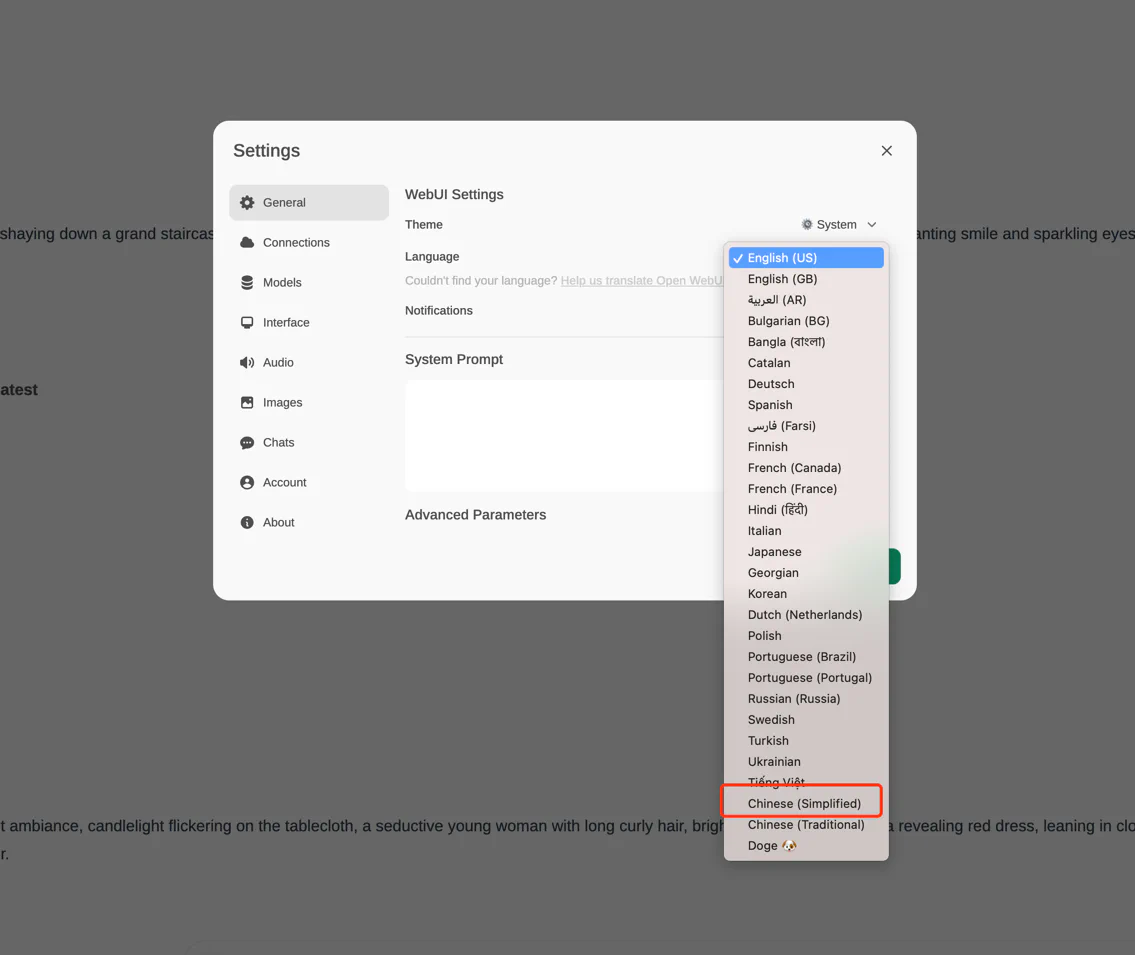Select Korean in the language list
The image size is (1135, 955).
[767, 594]
